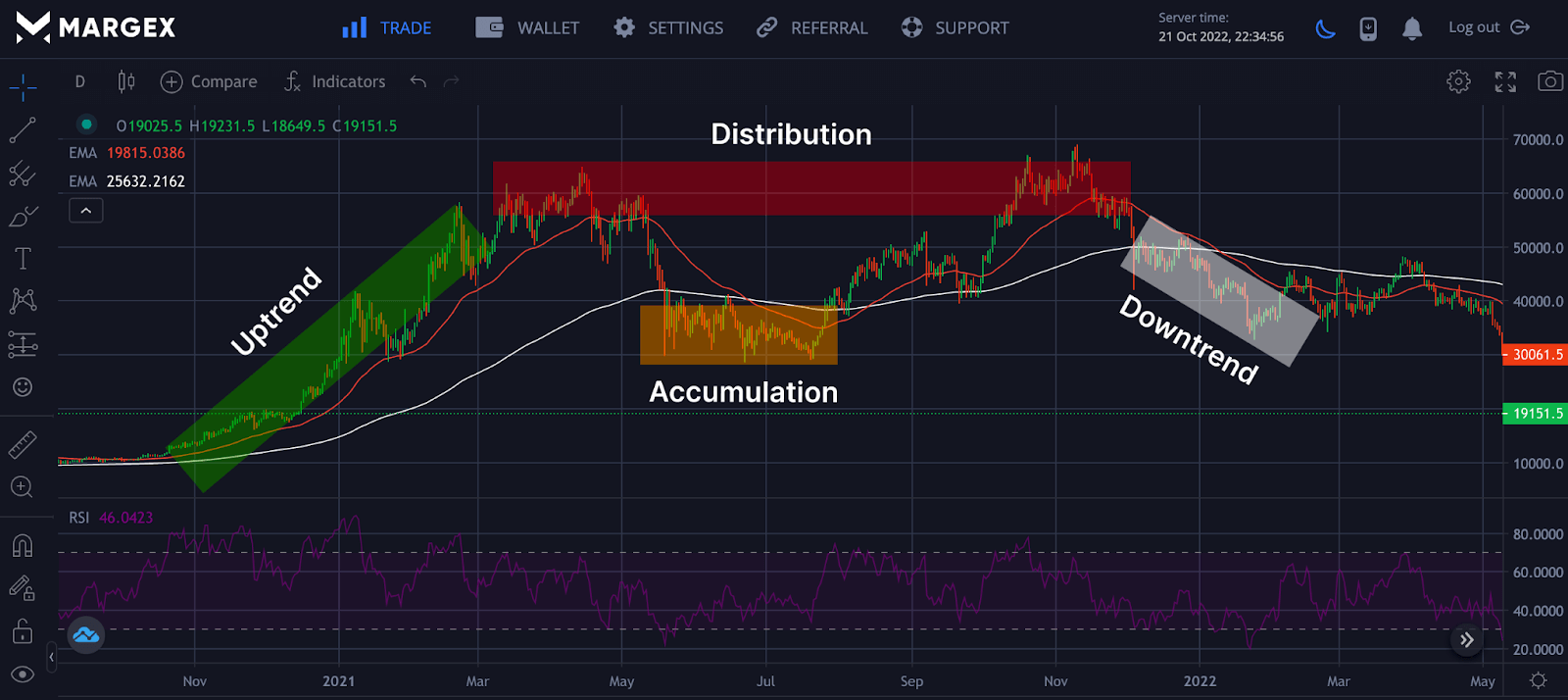Undo the last chart action
This screenshot has width=1568, height=700.
(x=418, y=81)
